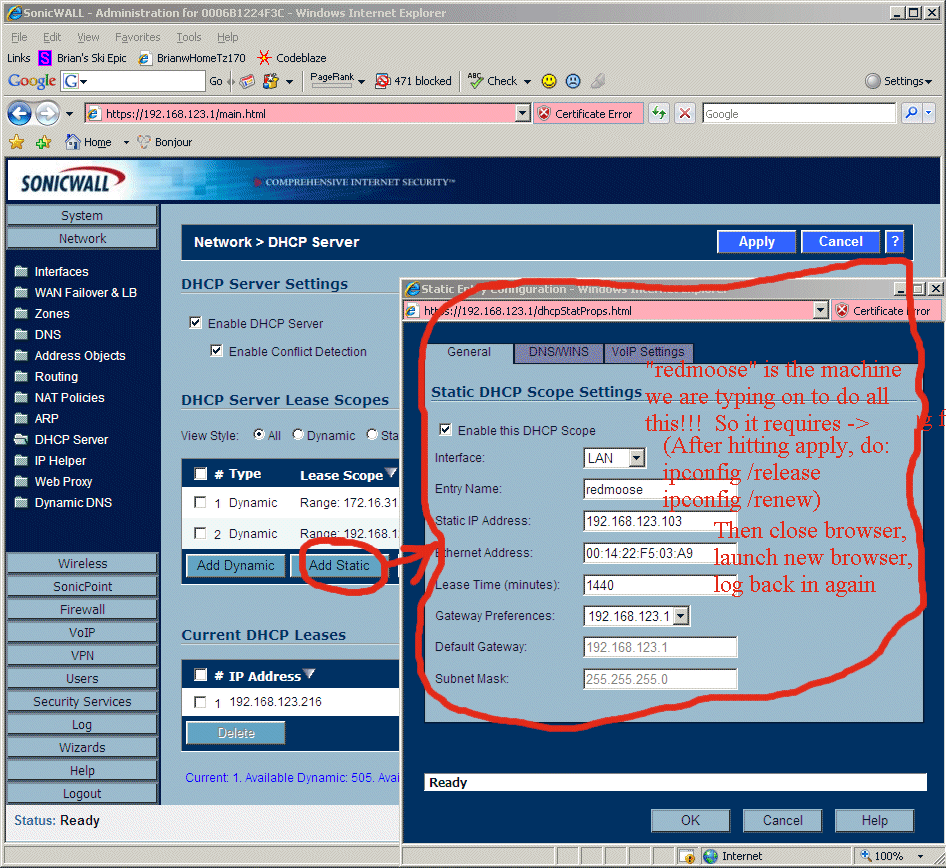Open the search provider dropdown arrow

[x=929, y=113]
